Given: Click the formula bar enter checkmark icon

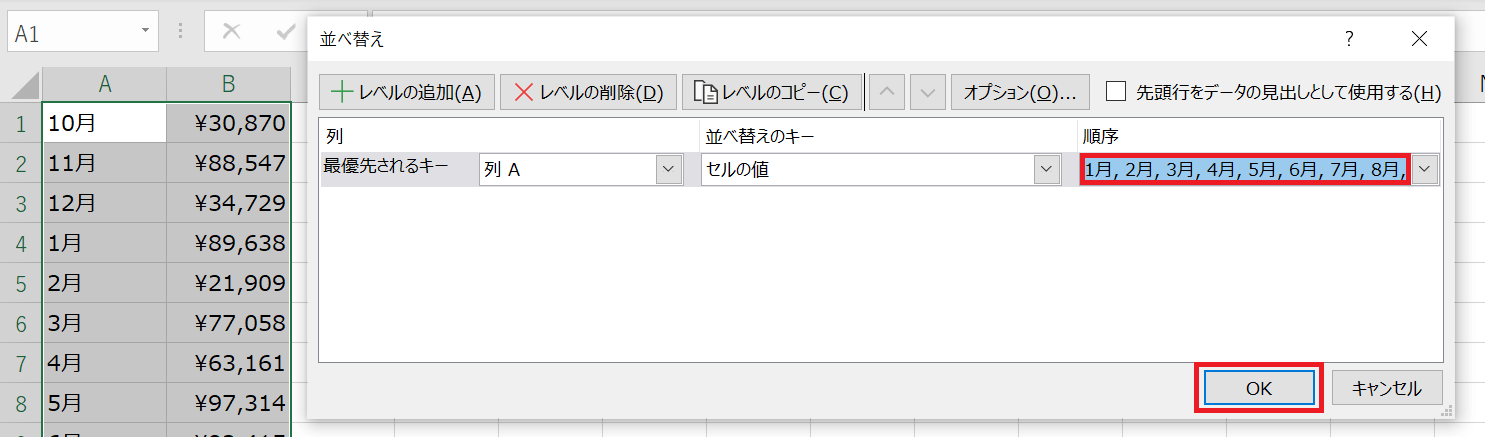Looking at the screenshot, I should point(286,32).
